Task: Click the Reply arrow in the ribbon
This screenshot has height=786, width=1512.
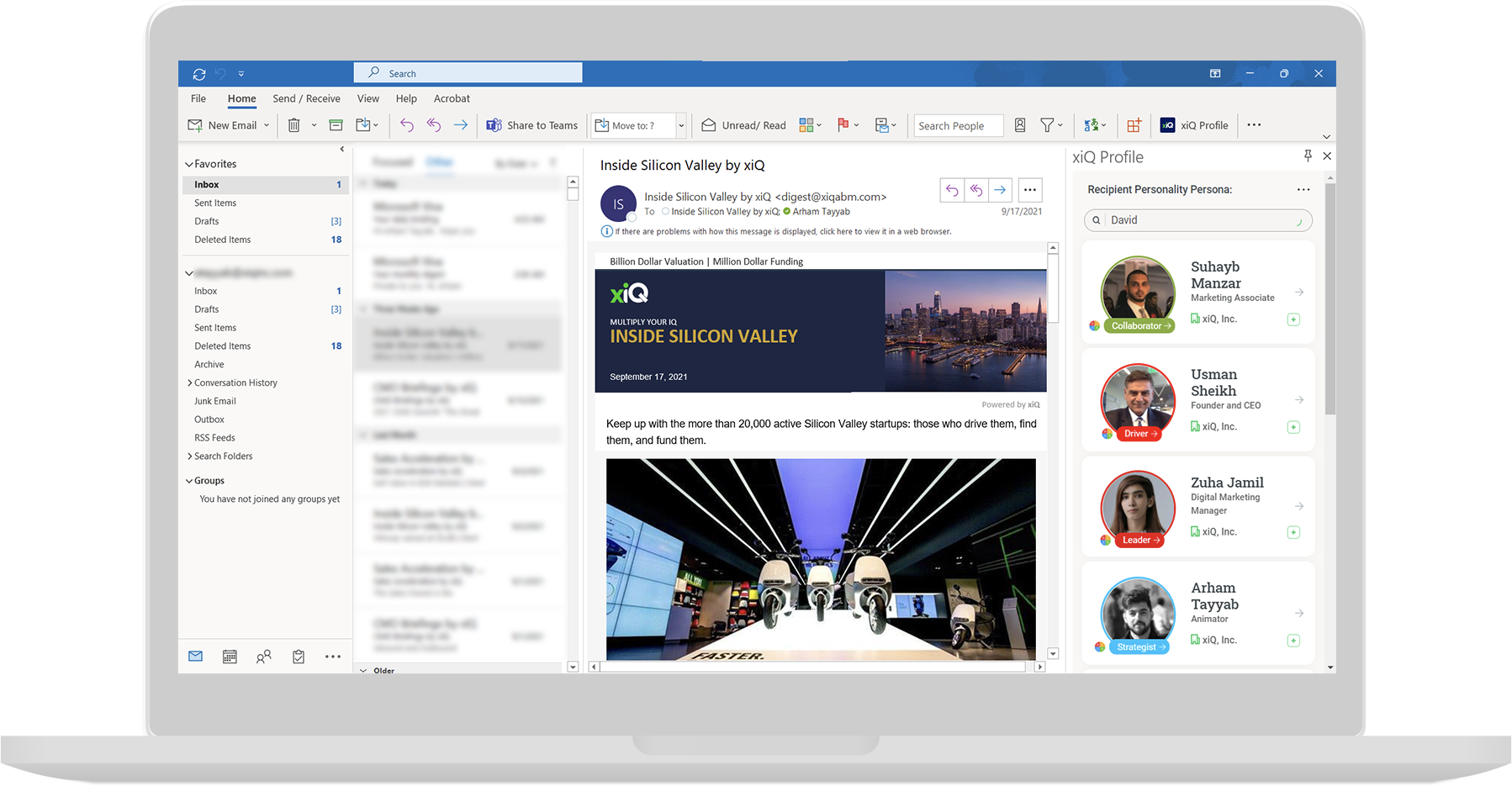Action: point(407,125)
